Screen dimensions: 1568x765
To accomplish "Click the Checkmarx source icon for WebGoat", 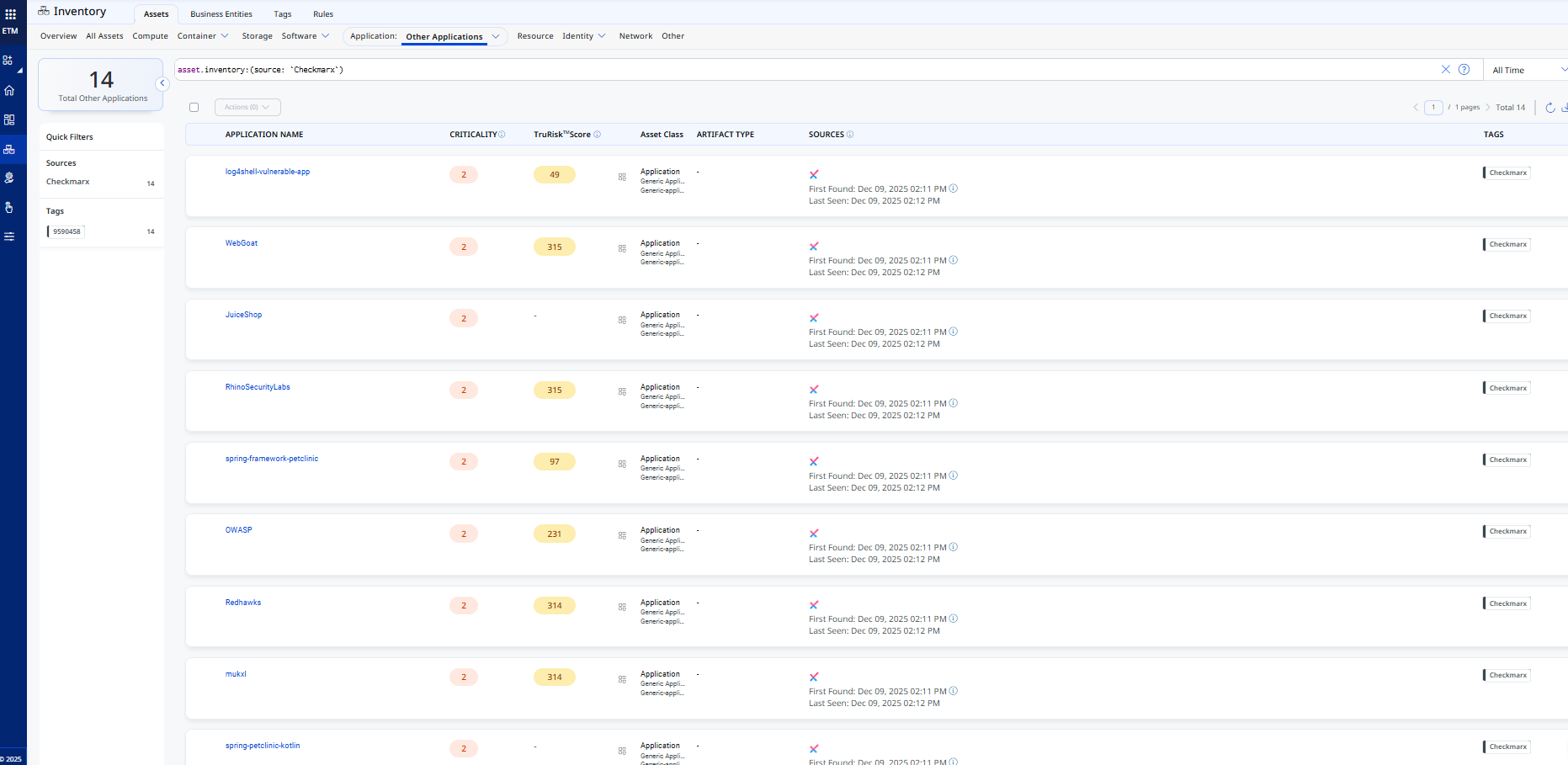I will click(814, 247).
